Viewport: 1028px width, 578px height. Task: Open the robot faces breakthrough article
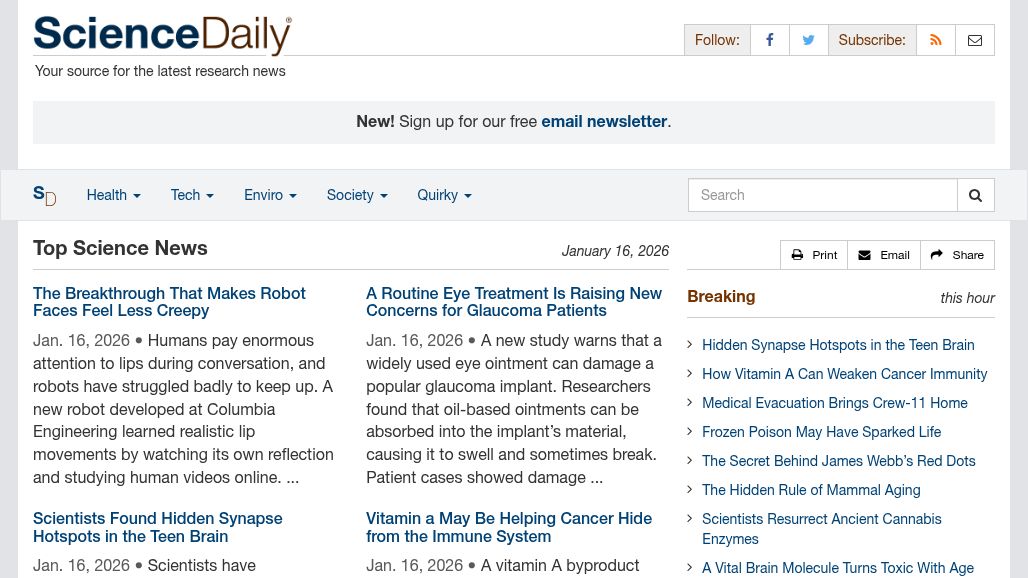pos(169,302)
